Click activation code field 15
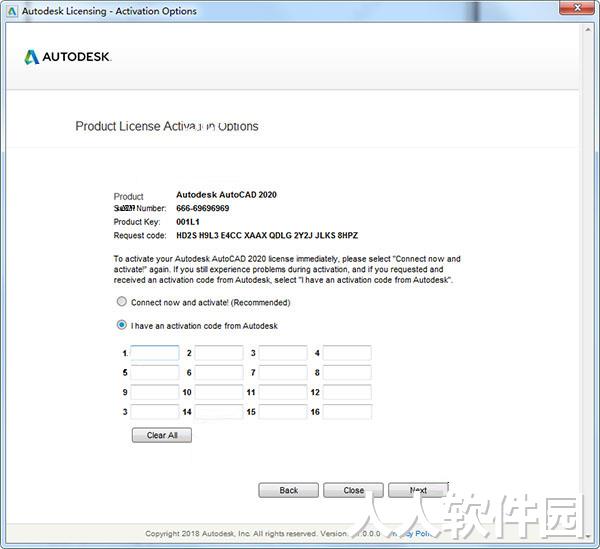 pos(283,412)
